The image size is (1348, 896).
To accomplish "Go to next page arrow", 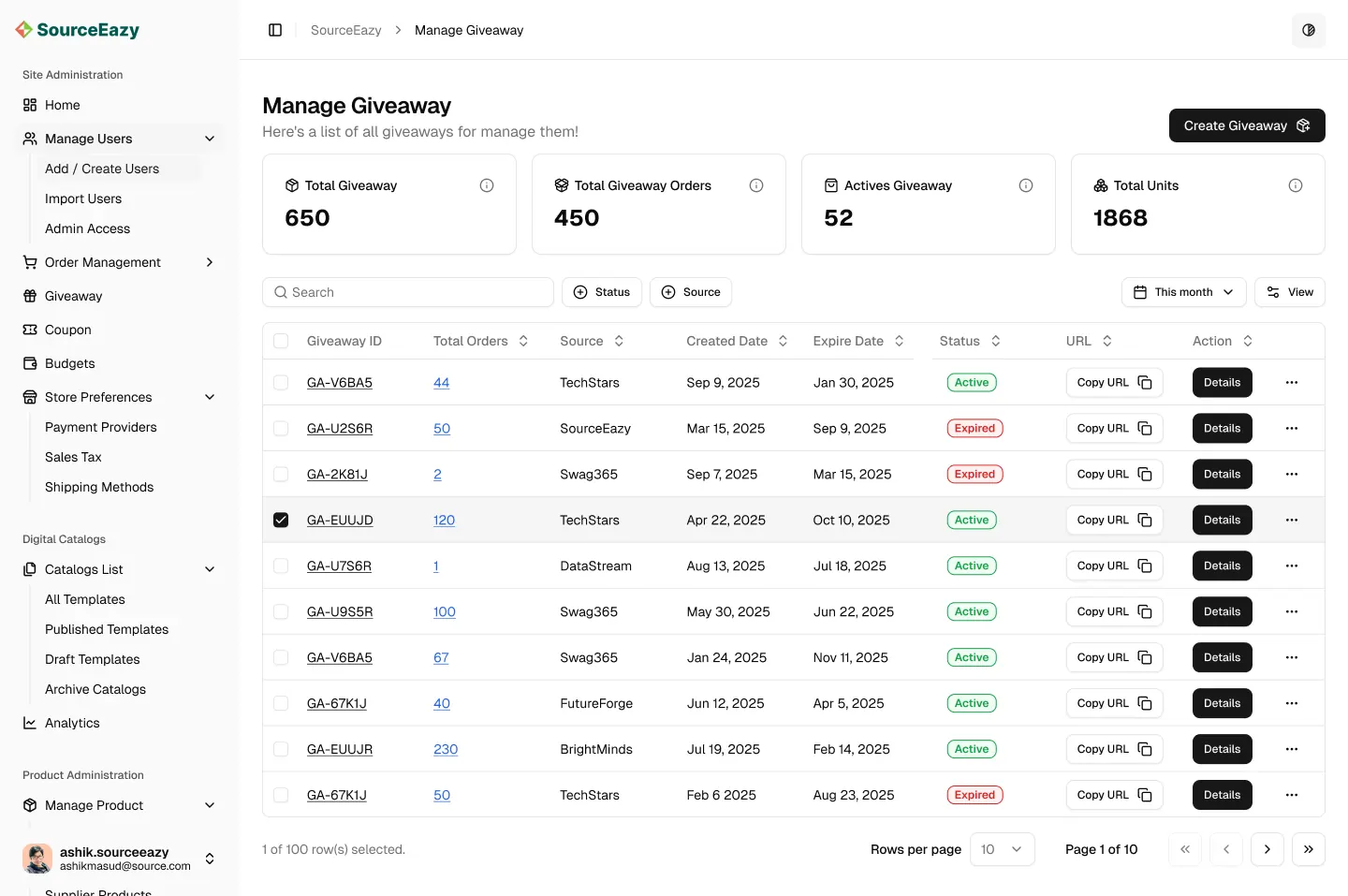I will click(x=1267, y=849).
